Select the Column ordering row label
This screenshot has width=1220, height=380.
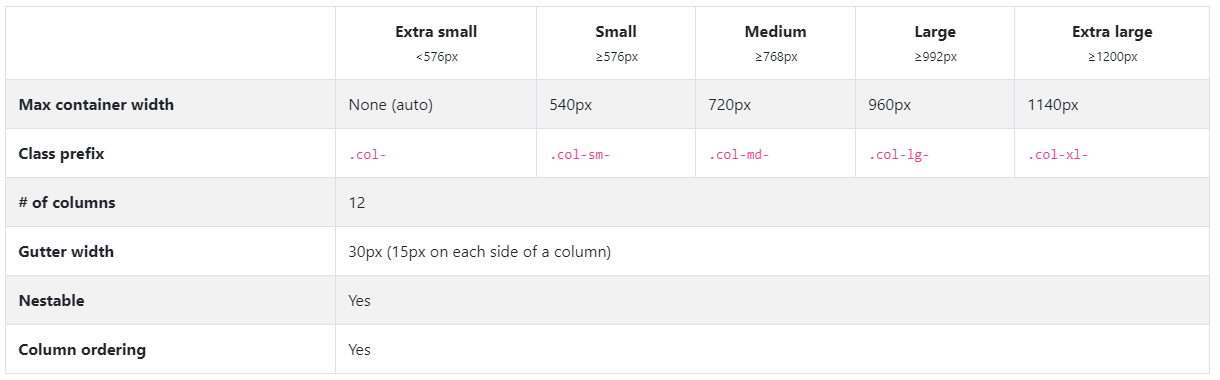(x=82, y=350)
